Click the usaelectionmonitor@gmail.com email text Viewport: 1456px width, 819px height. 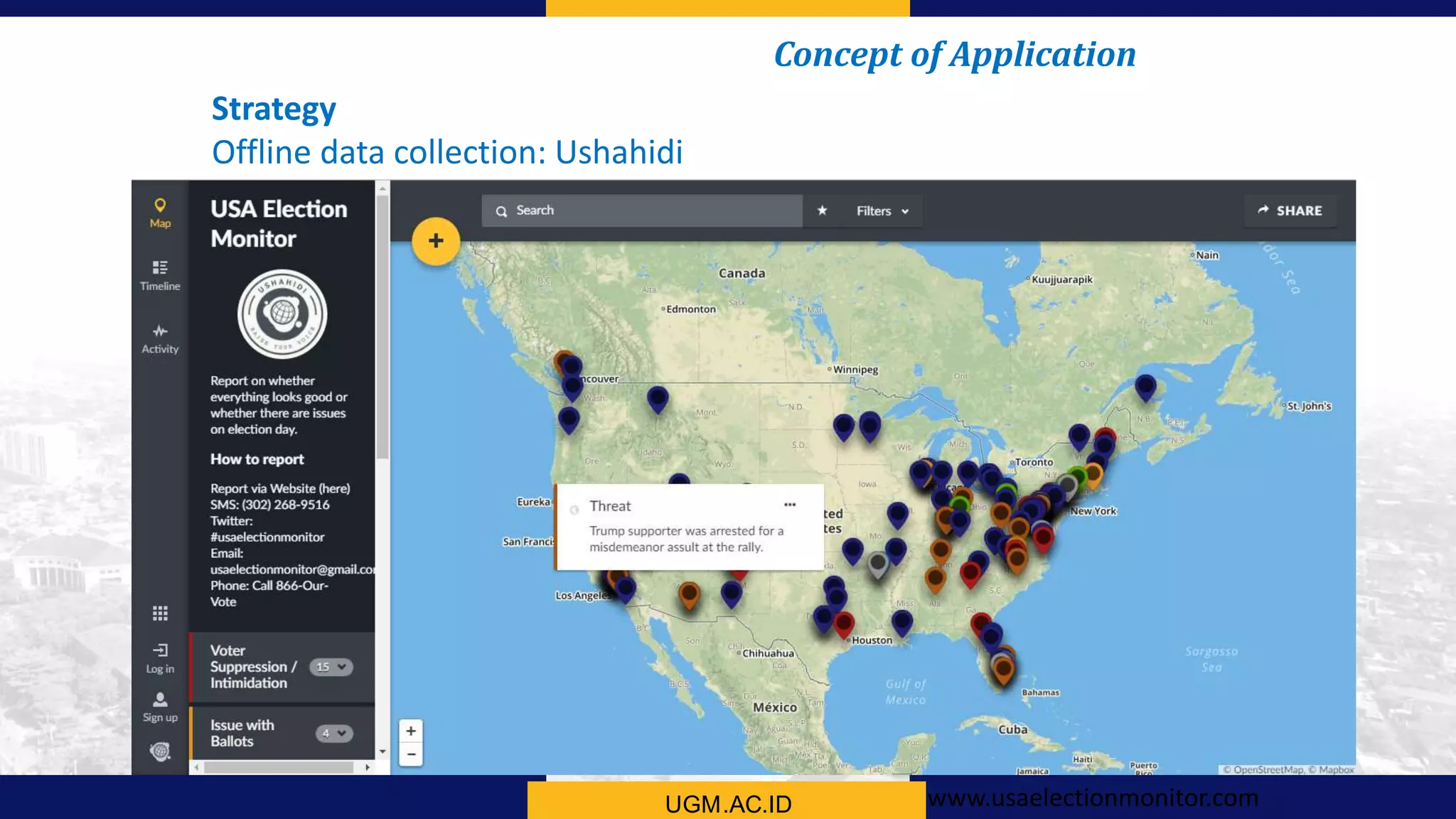pos(292,569)
